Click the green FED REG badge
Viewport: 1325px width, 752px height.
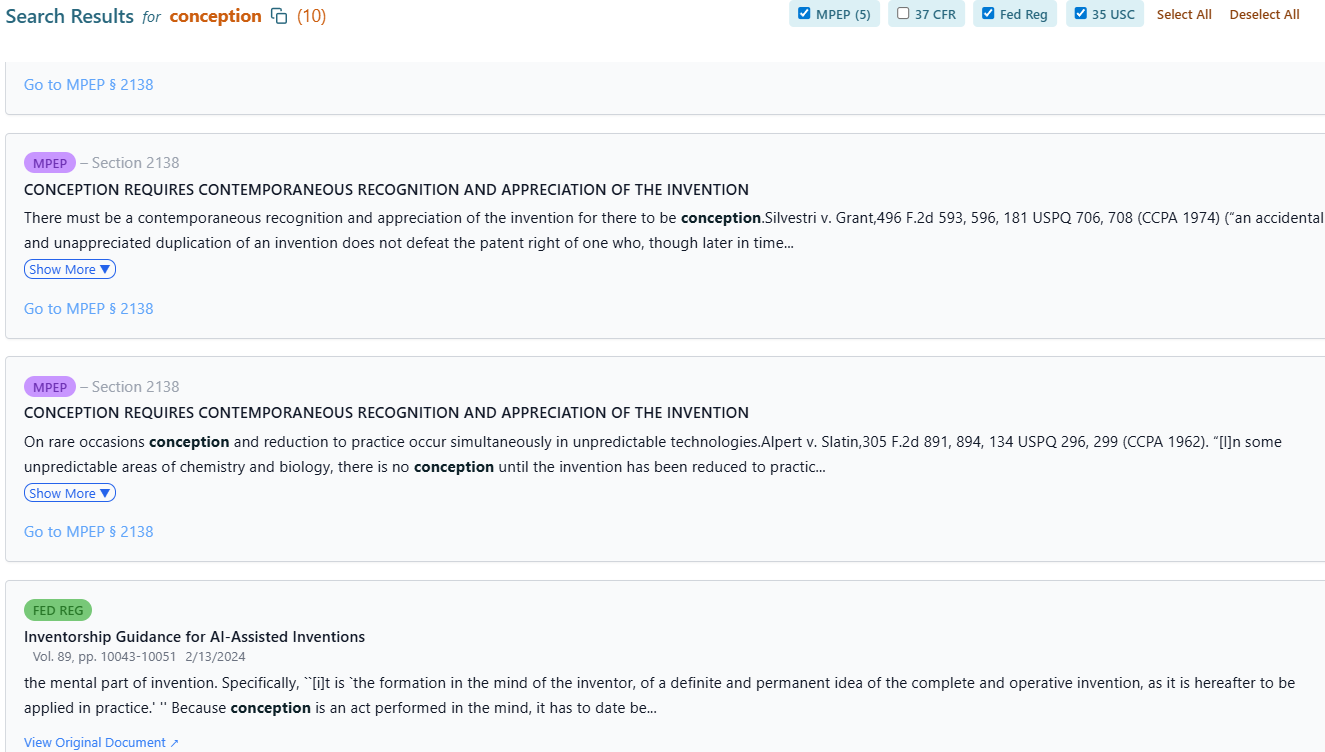(57, 610)
